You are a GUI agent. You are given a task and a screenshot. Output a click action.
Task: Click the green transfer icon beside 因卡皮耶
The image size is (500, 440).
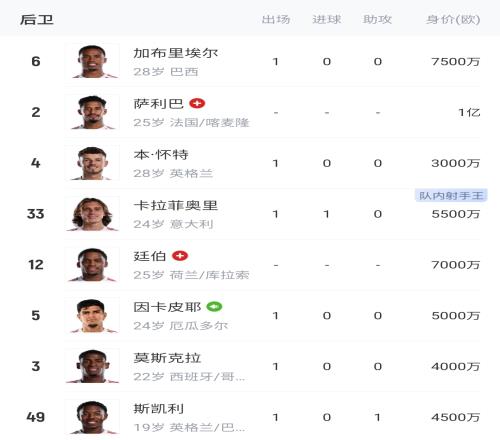click(214, 307)
